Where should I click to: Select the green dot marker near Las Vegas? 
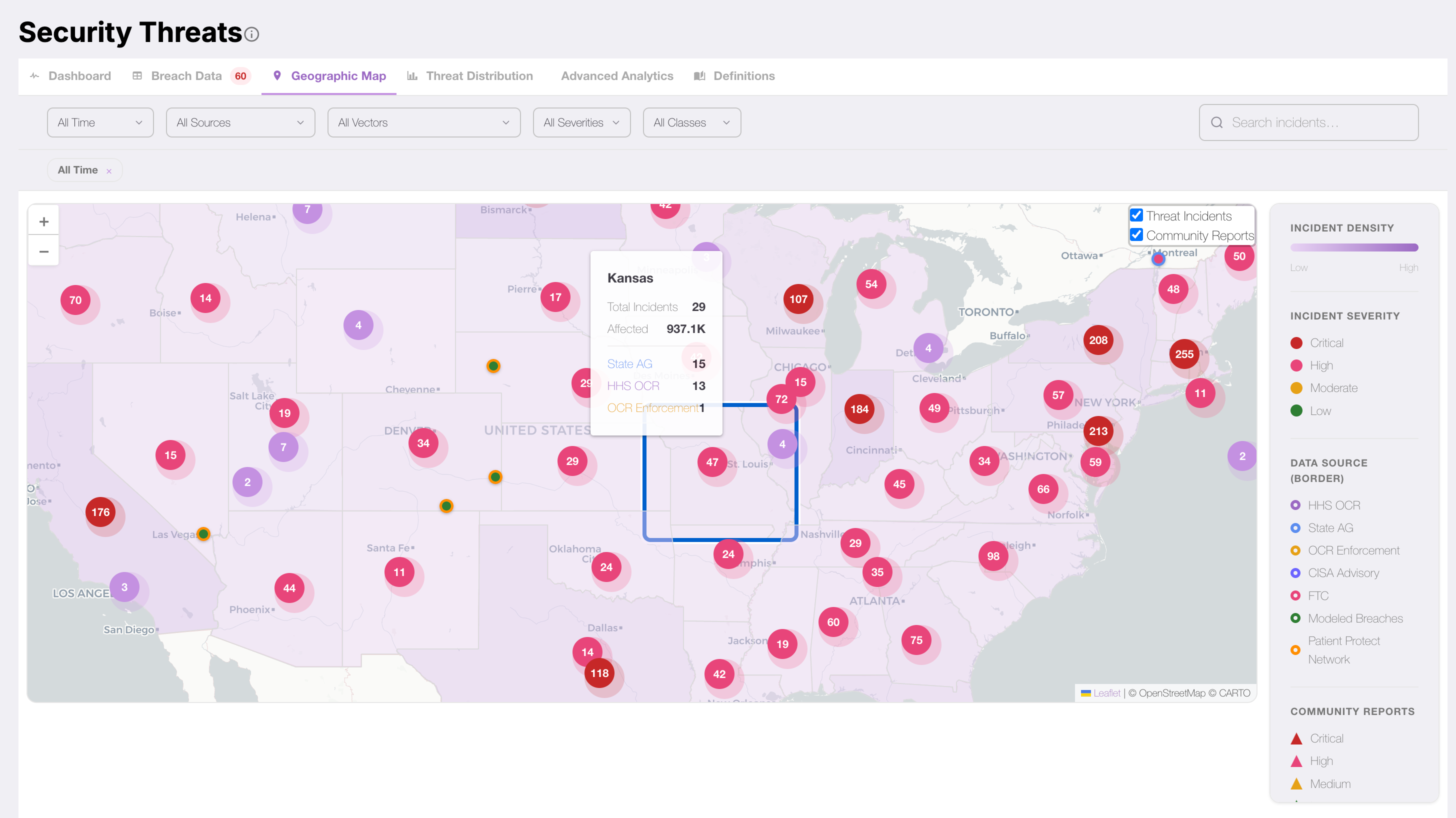203,533
